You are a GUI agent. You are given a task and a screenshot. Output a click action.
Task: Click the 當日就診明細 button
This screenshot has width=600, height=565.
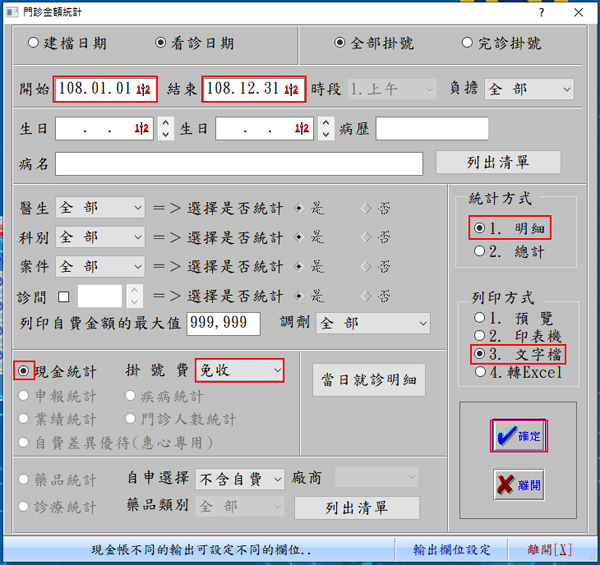coord(370,379)
